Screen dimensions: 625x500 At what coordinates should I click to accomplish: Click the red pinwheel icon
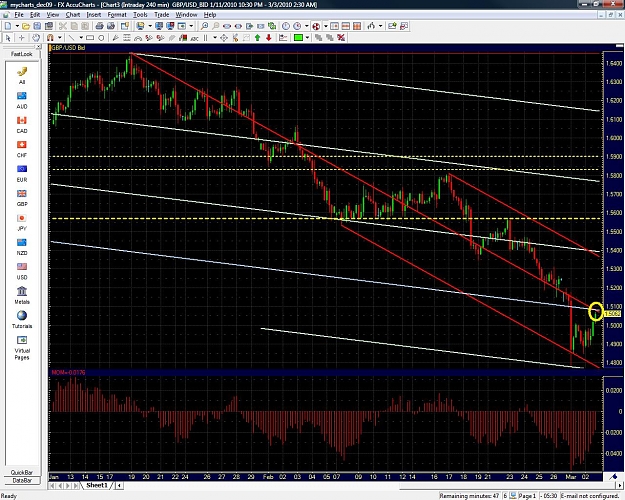pos(316,26)
